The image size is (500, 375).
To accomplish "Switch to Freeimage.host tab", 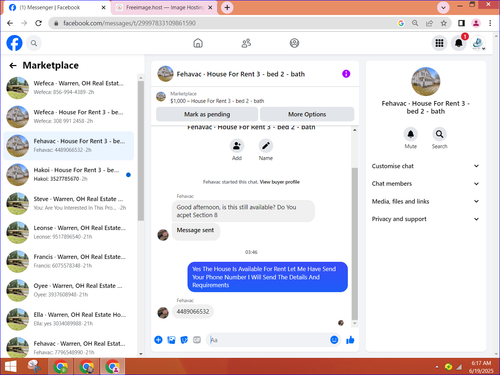I will click(x=164, y=7).
